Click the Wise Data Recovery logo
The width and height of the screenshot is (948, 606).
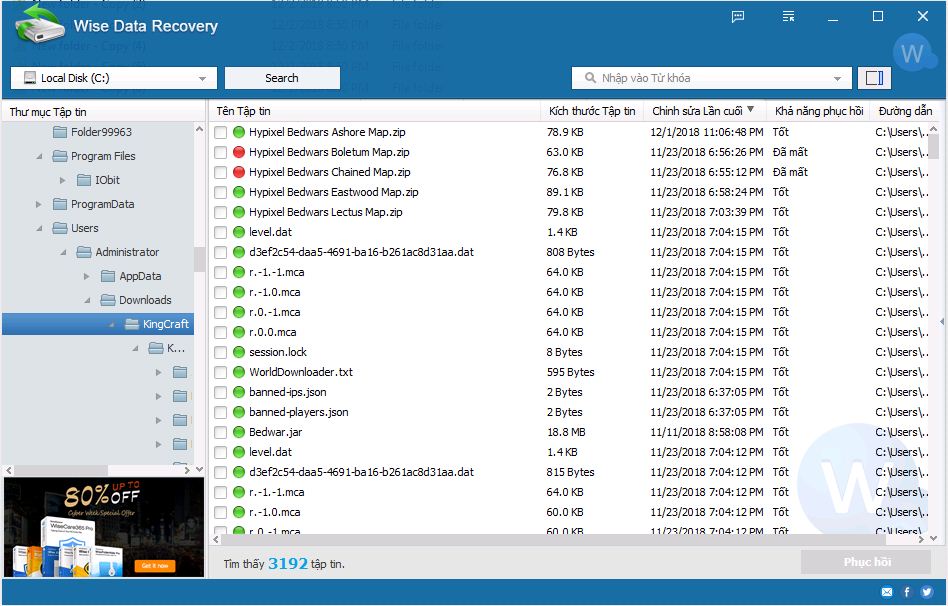tap(40, 24)
